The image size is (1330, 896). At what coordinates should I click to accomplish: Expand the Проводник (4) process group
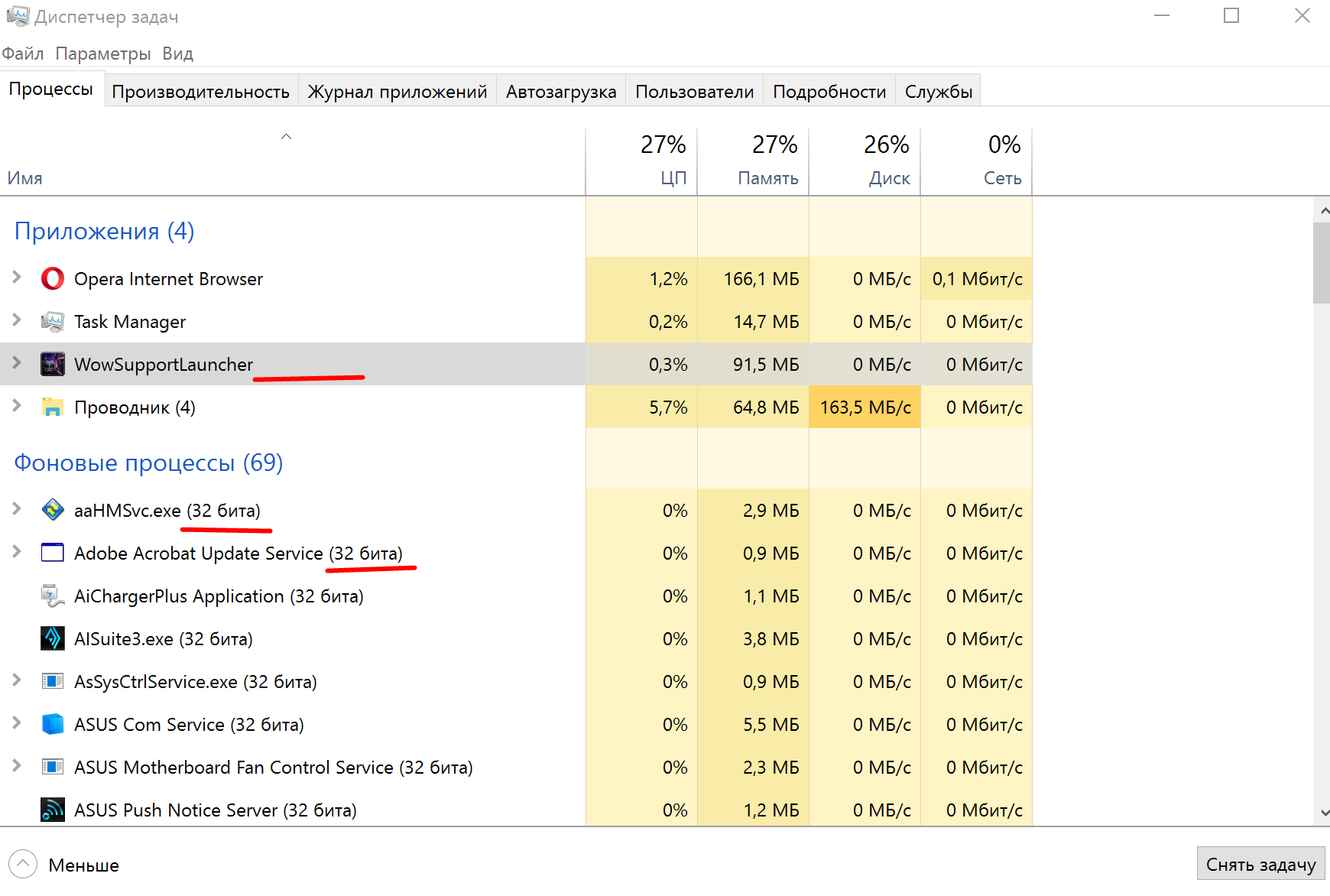17,406
